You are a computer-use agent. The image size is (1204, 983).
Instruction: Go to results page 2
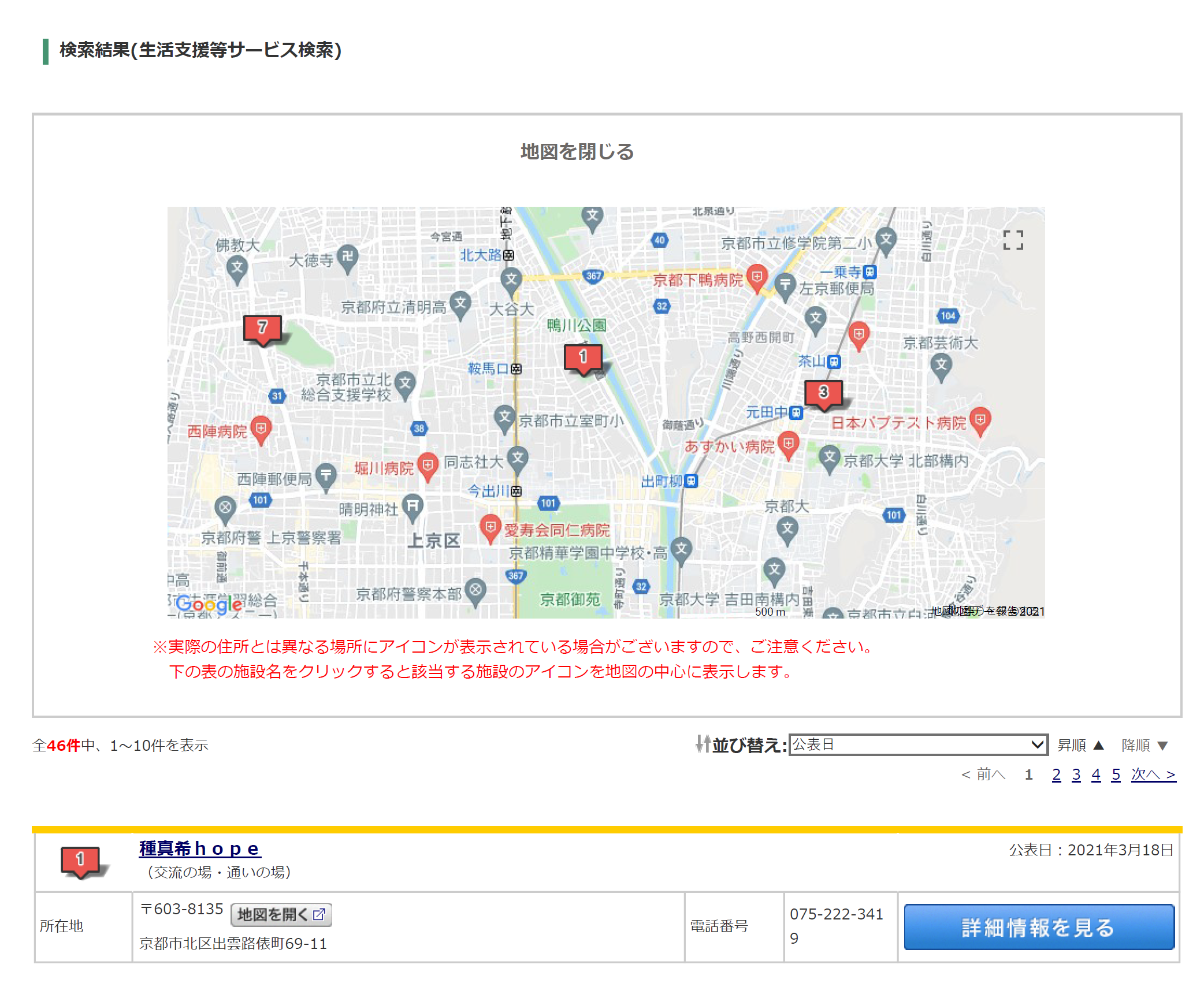tap(1057, 775)
